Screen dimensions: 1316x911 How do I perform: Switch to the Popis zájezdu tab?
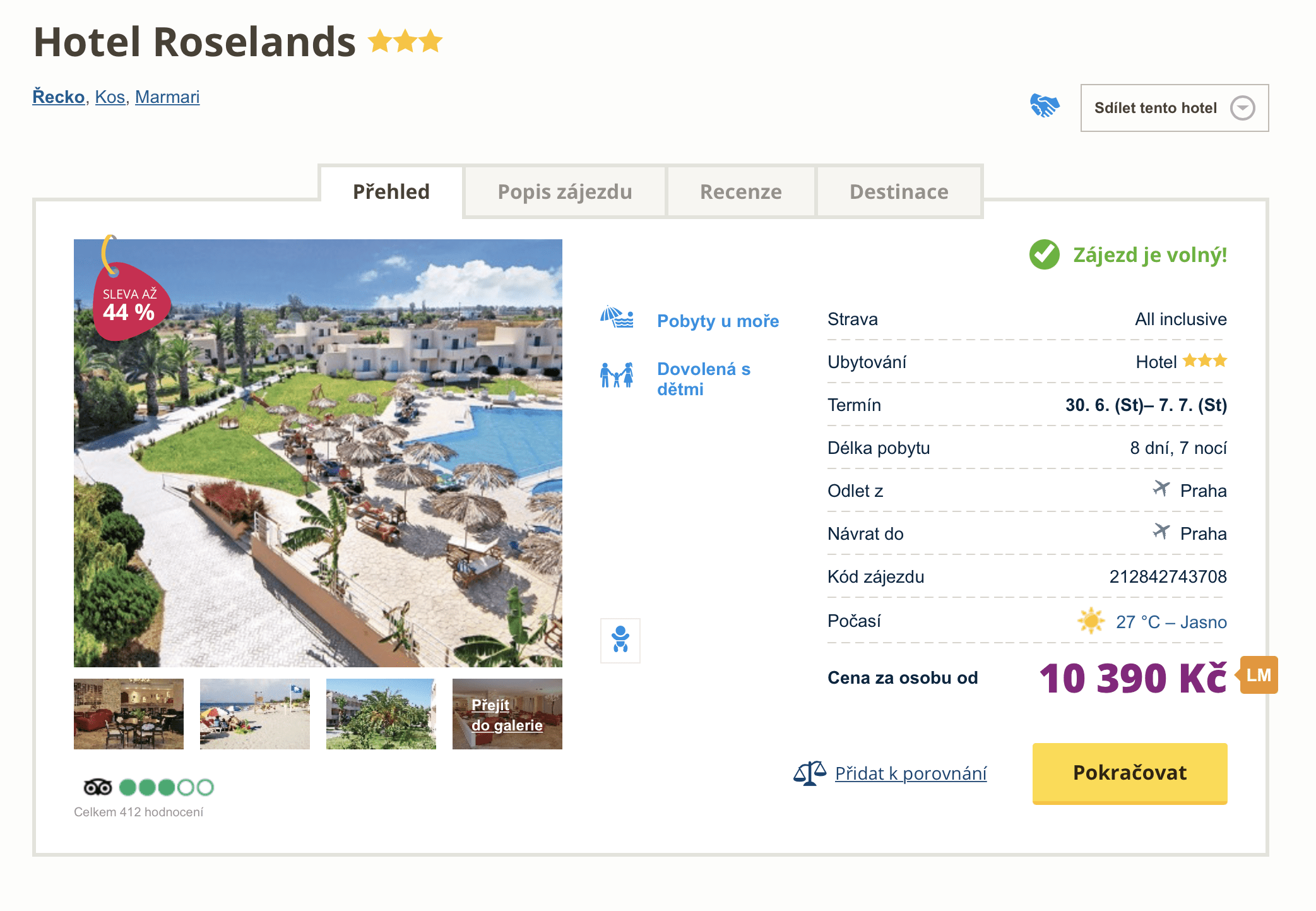click(x=564, y=192)
